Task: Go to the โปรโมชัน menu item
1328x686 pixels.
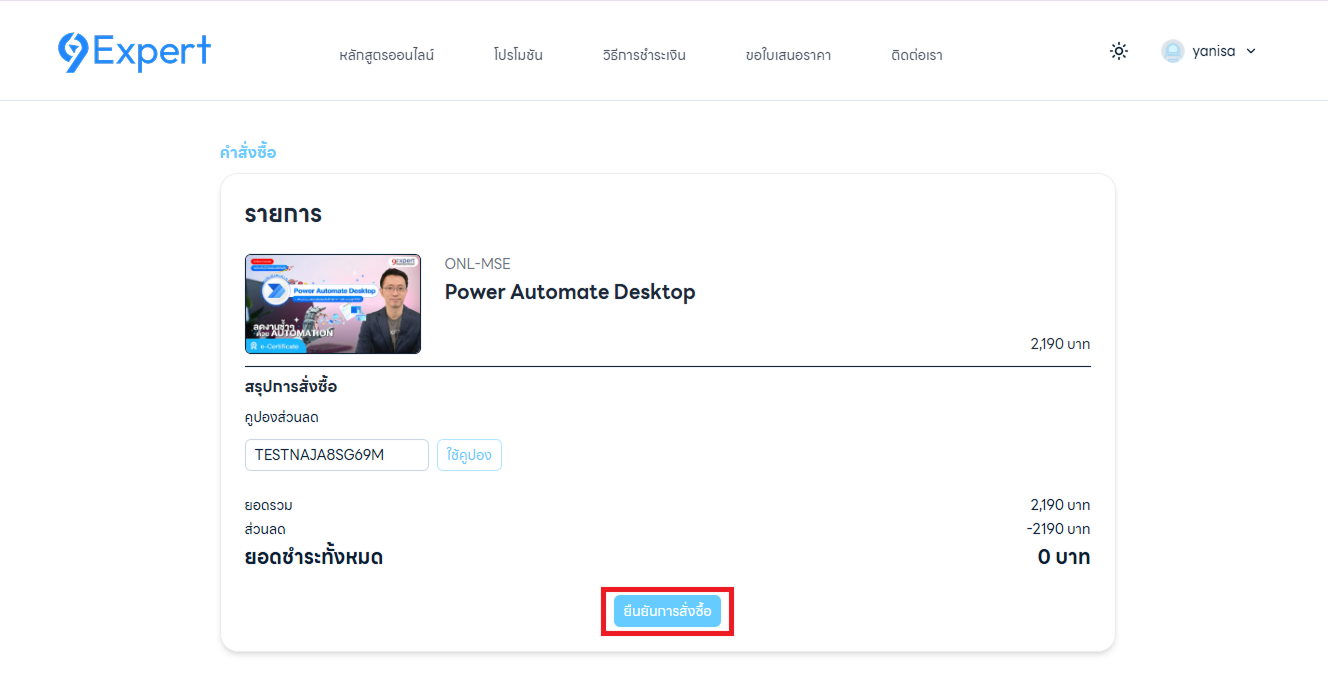Action: [x=518, y=55]
